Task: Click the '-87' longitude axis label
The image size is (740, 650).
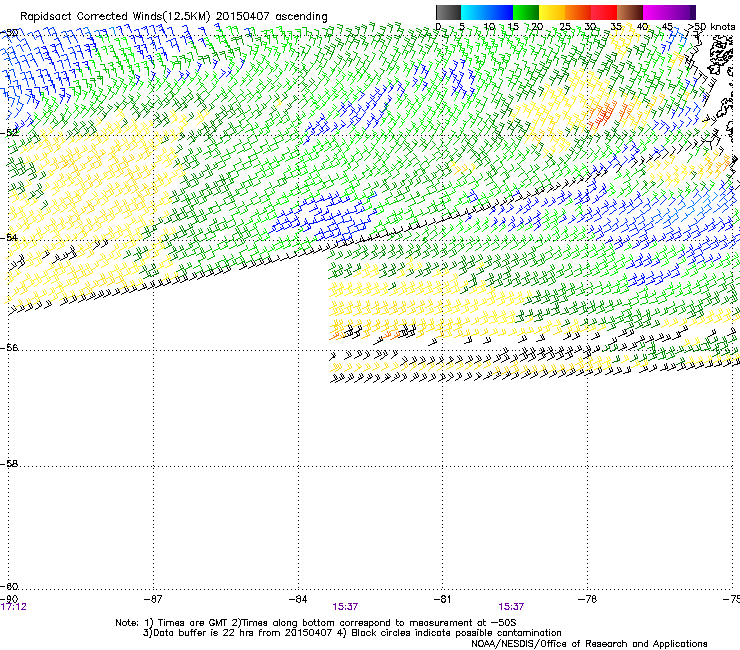Action: coord(153,599)
